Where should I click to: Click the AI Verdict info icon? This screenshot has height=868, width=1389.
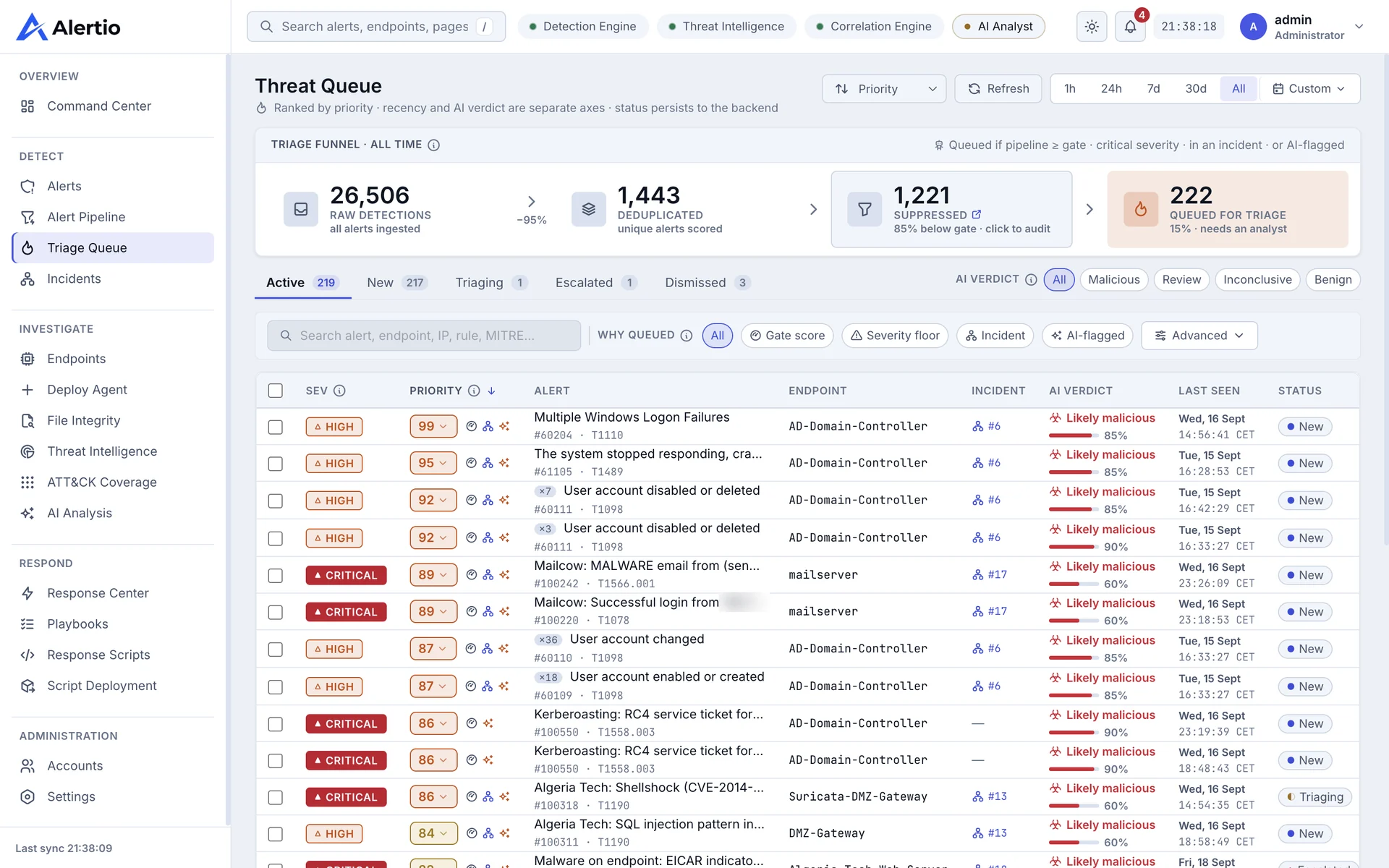tap(1031, 280)
